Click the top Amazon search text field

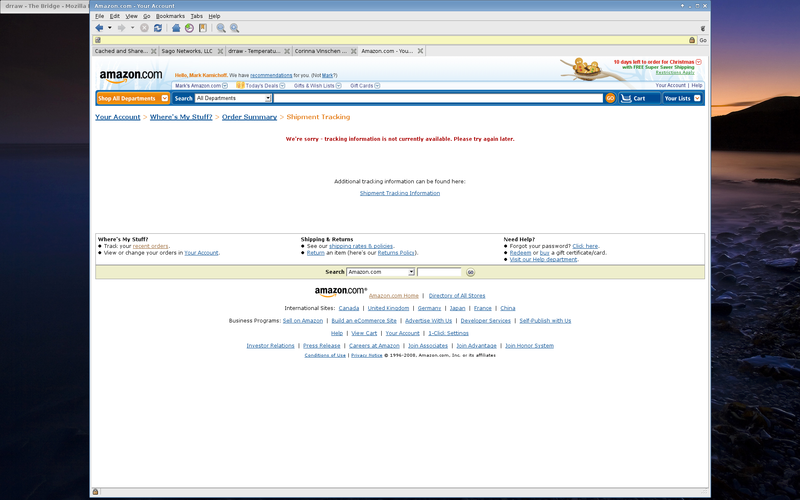(x=438, y=98)
